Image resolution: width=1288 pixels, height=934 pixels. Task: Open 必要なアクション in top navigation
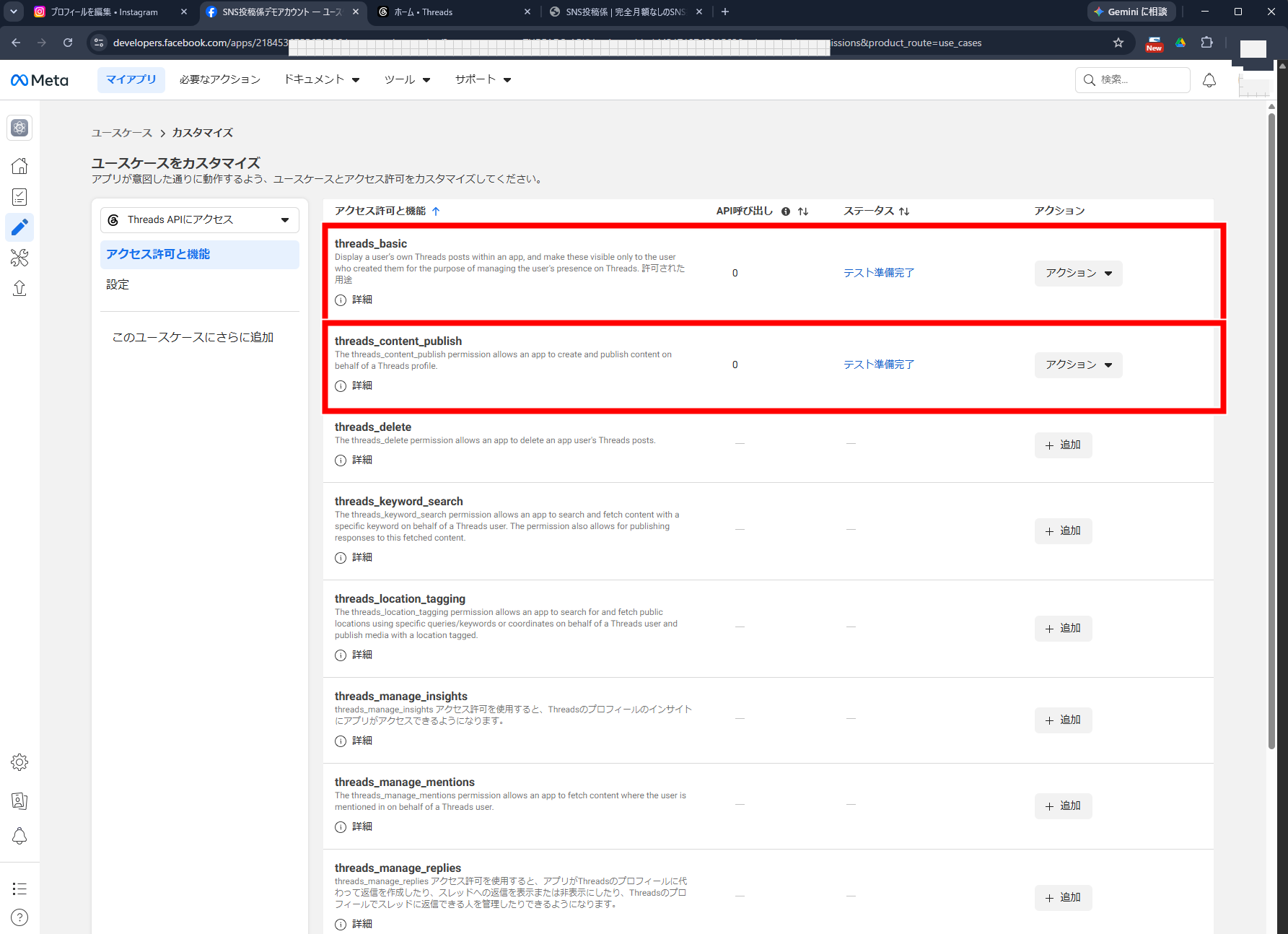point(220,79)
